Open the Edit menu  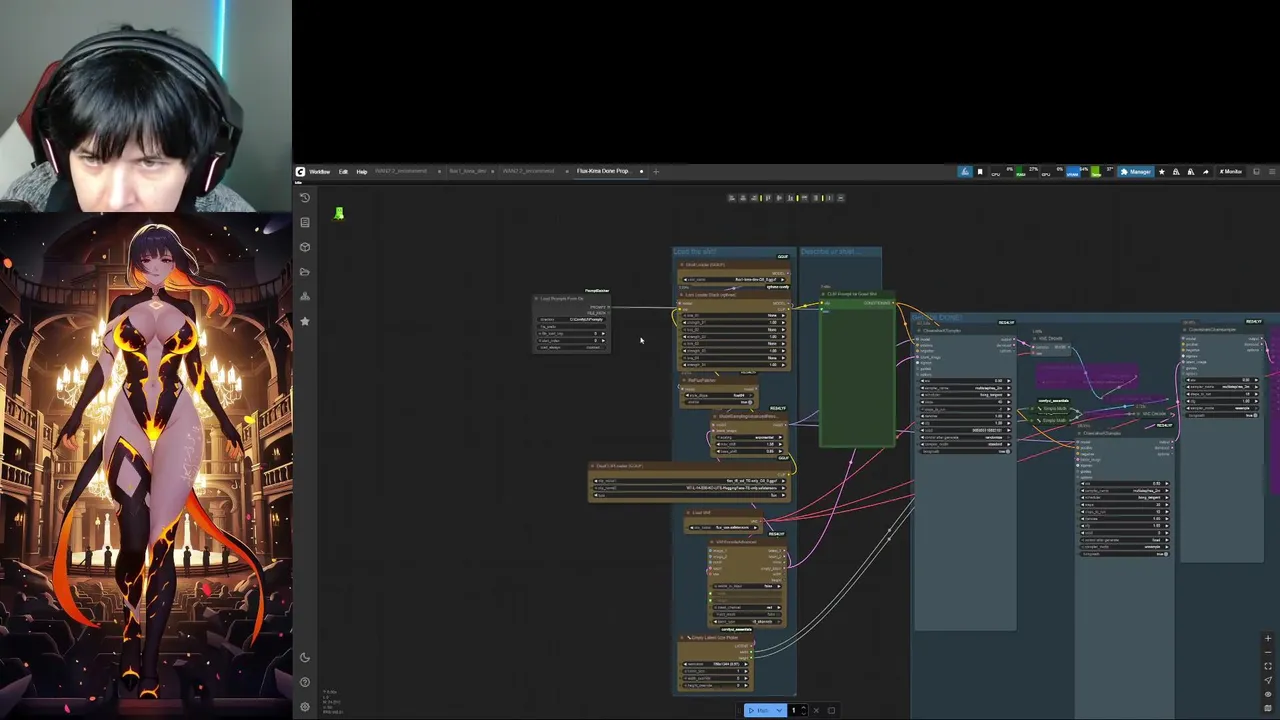(343, 172)
